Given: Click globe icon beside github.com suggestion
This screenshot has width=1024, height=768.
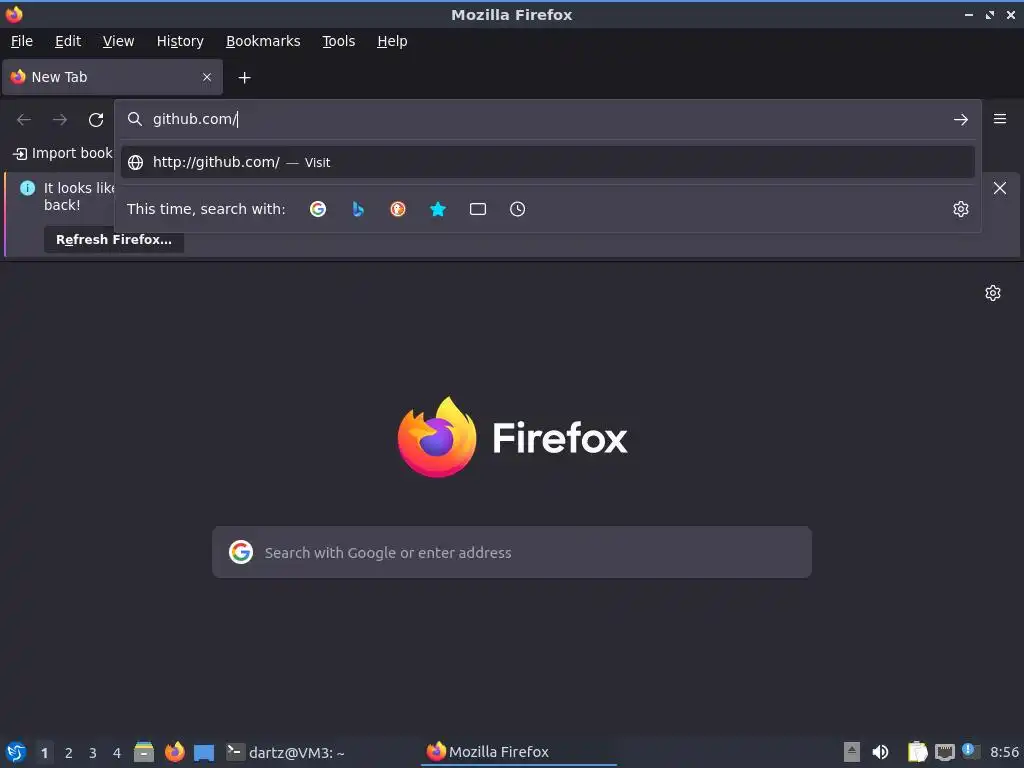Looking at the screenshot, I should point(135,162).
